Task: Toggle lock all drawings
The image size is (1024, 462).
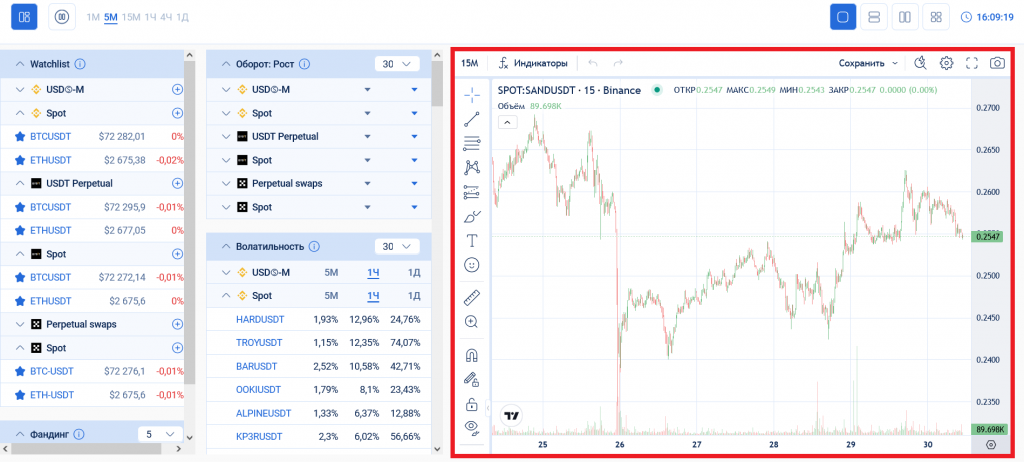Action: [472, 404]
